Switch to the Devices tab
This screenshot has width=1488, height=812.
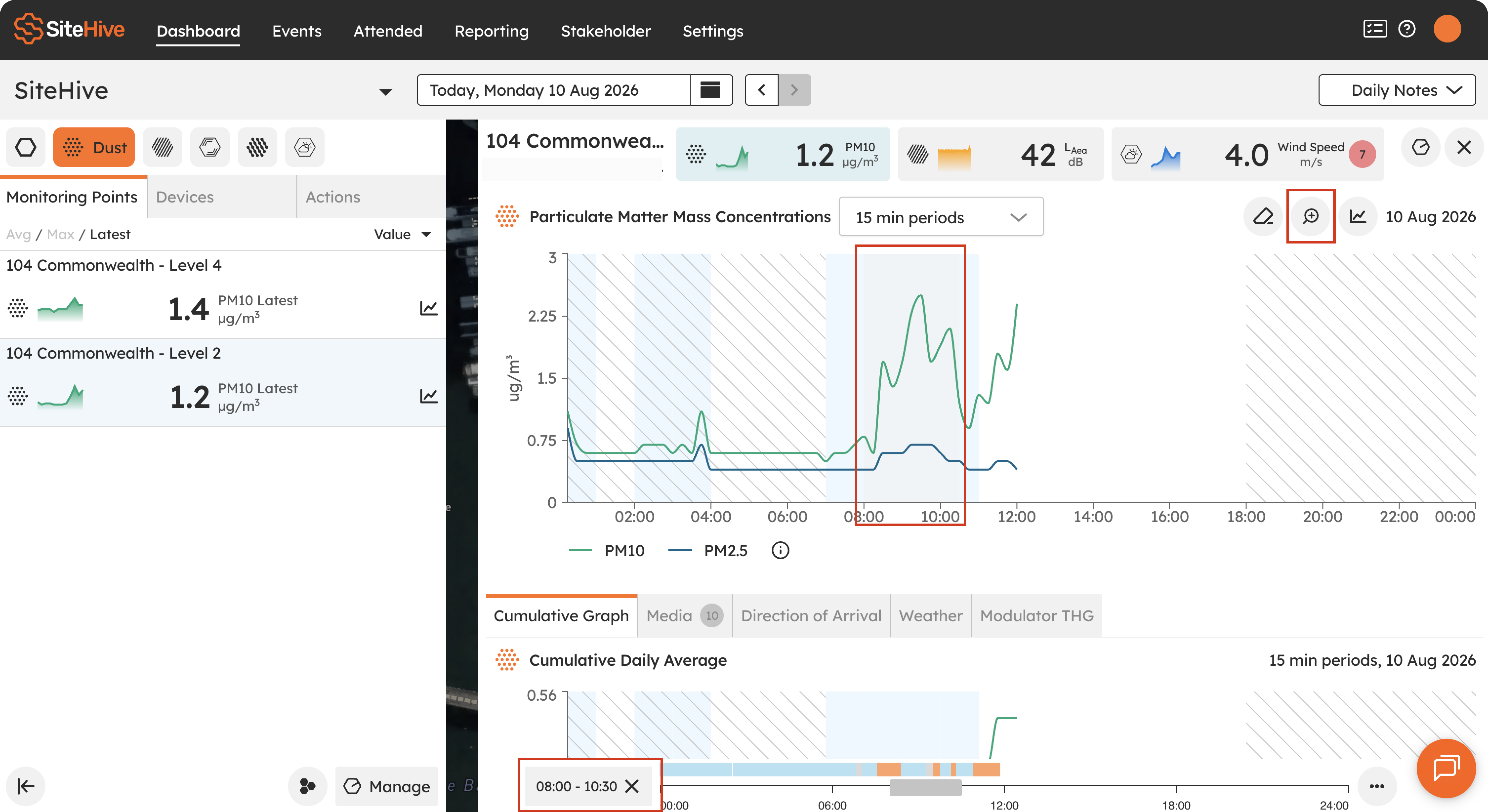222,197
